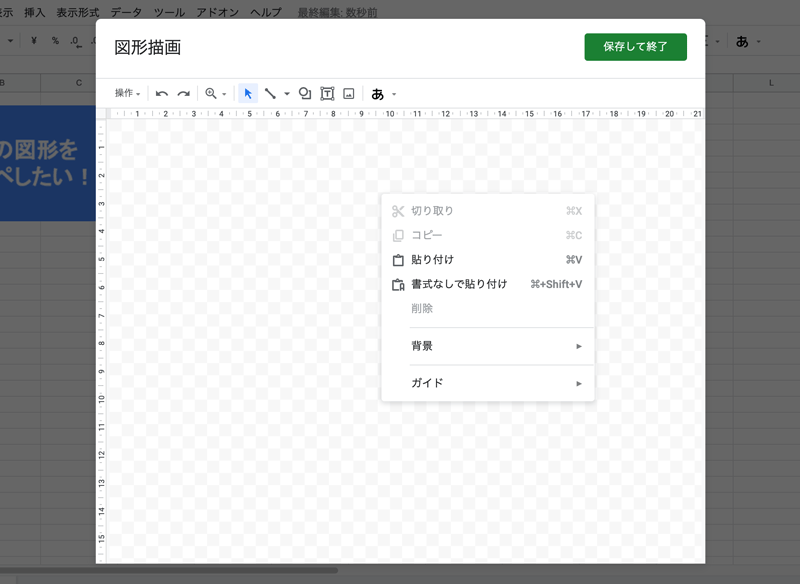Open the 操作 actions dropdown

[127, 93]
